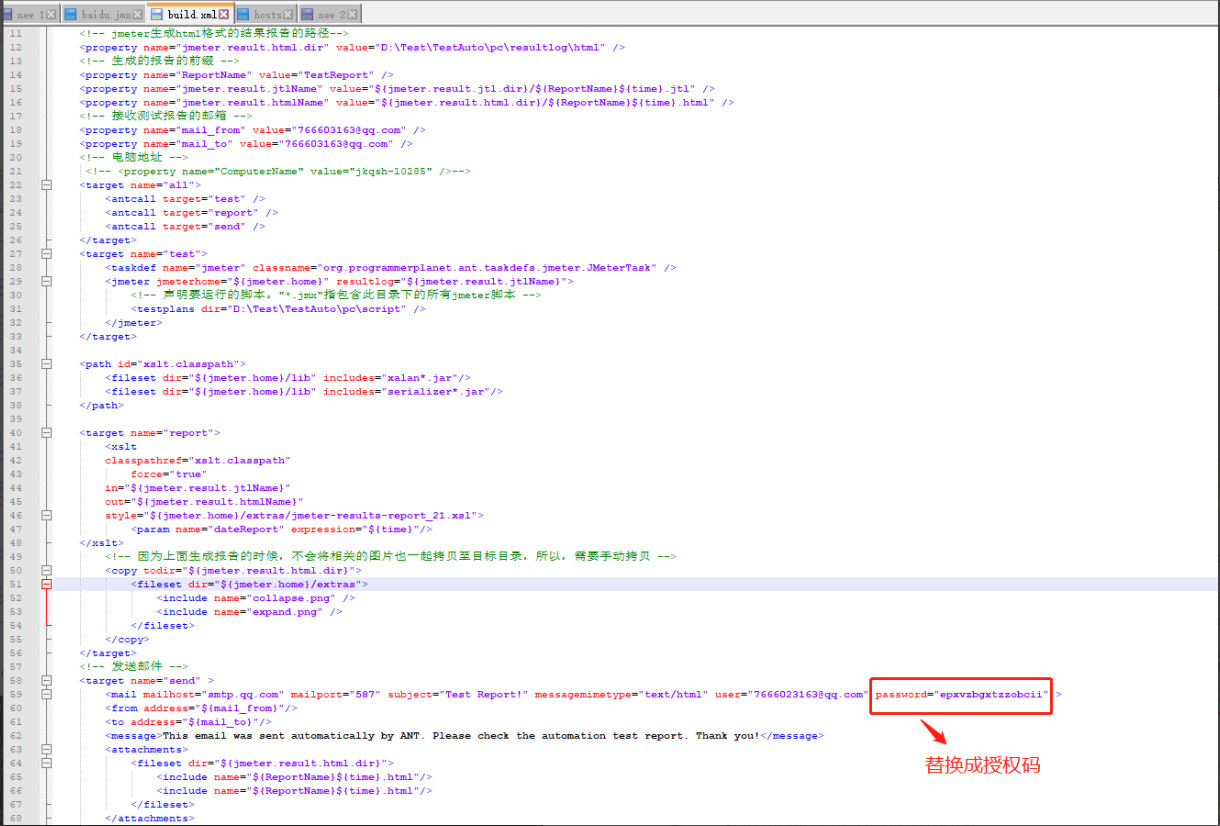Collapse the target name="all" fold on line 22
Screen dimensions: 1220x826
[46, 185]
